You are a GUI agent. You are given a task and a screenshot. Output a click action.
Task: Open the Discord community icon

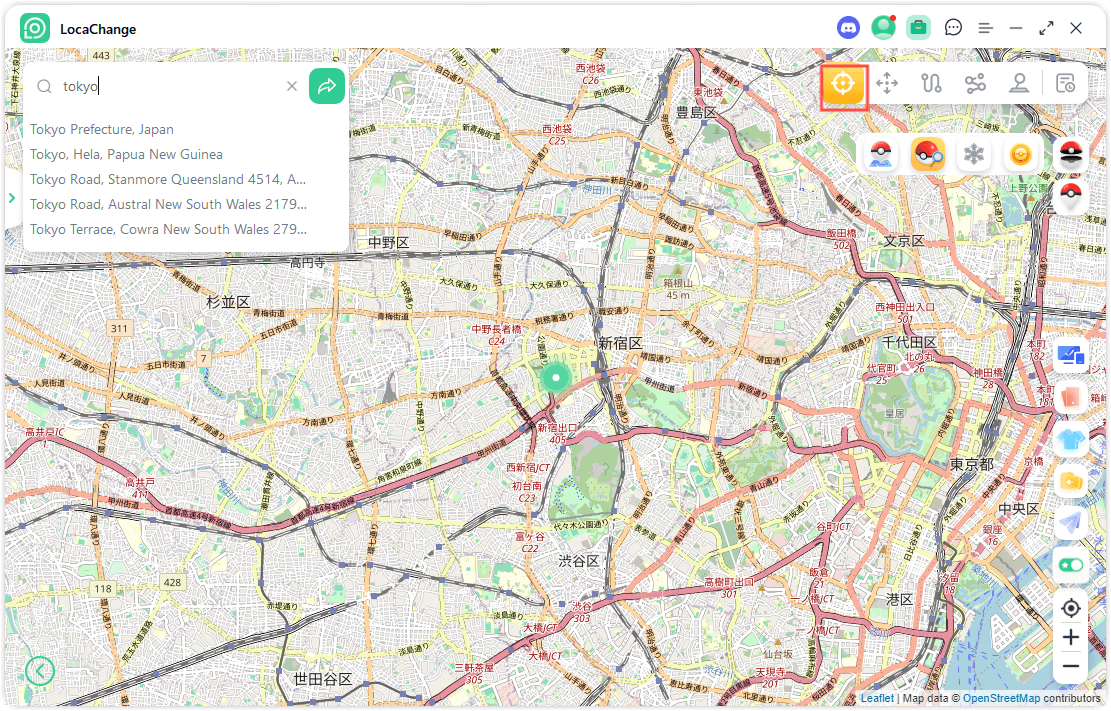click(848, 28)
